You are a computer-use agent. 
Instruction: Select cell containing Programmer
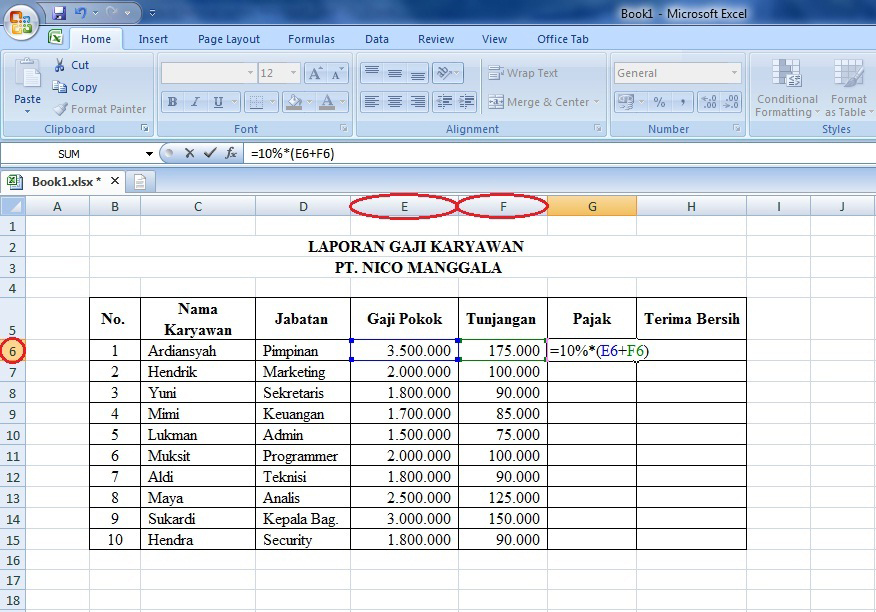click(x=303, y=456)
